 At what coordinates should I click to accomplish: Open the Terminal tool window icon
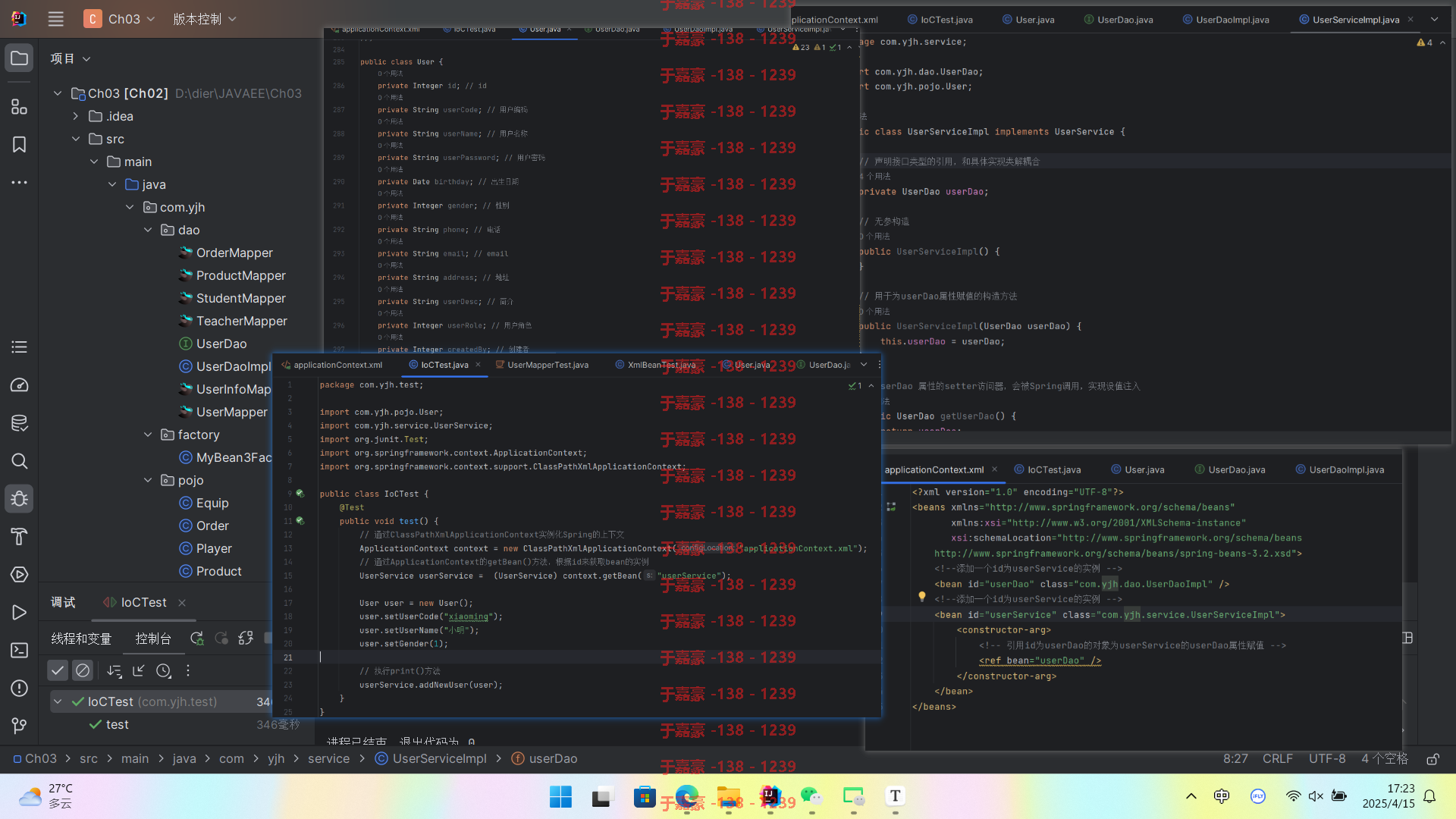click(19, 651)
